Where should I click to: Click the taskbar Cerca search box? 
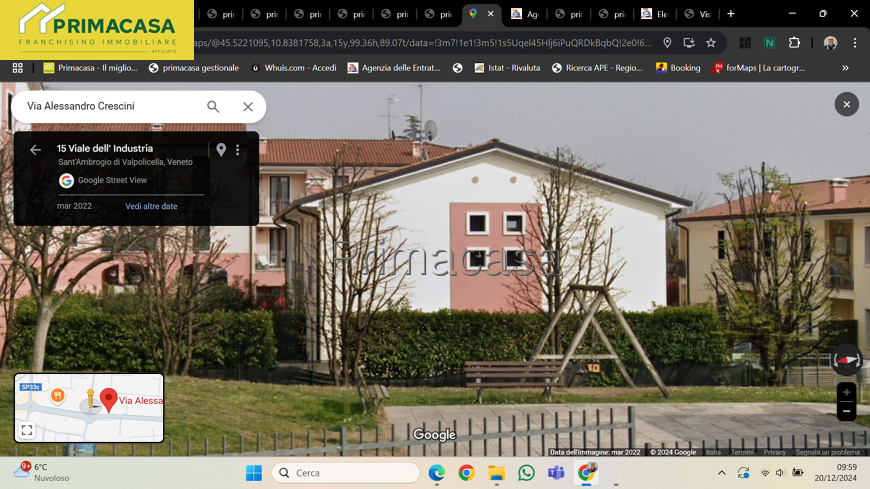coord(346,473)
